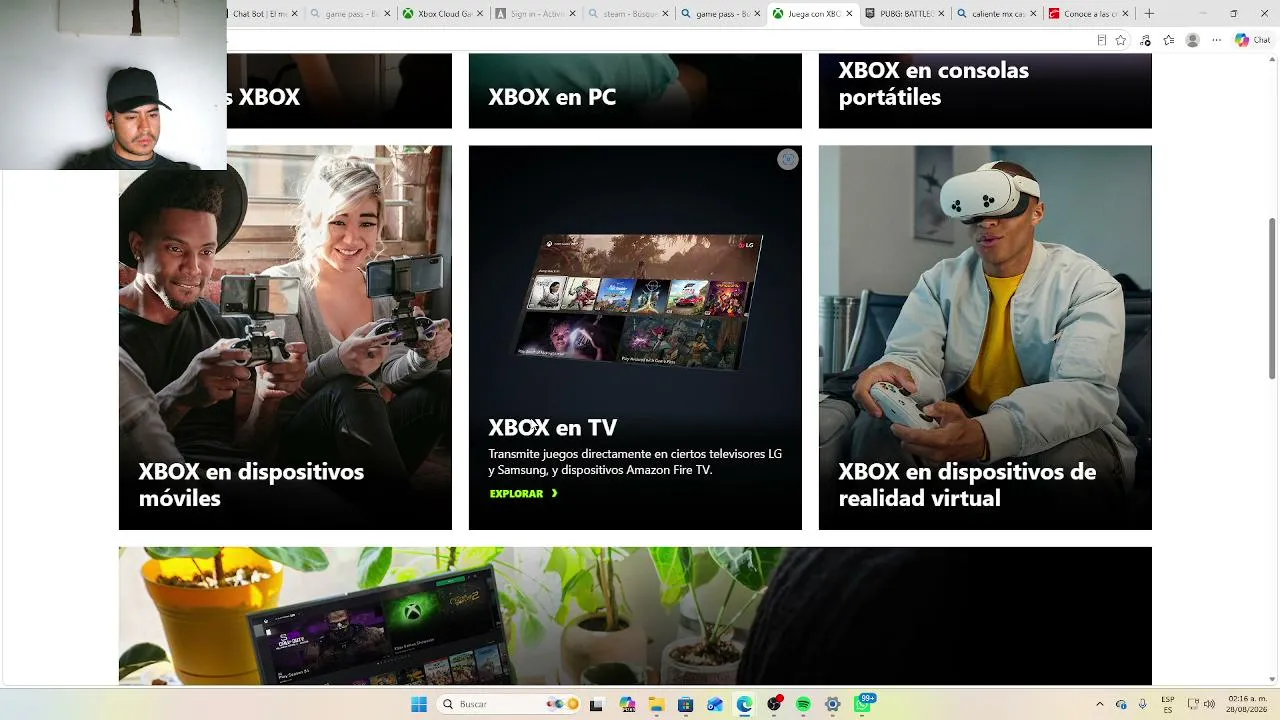1280x720 pixels.
Task: Open the Edge three-dots settings menu
Action: pyautogui.click(x=1217, y=40)
